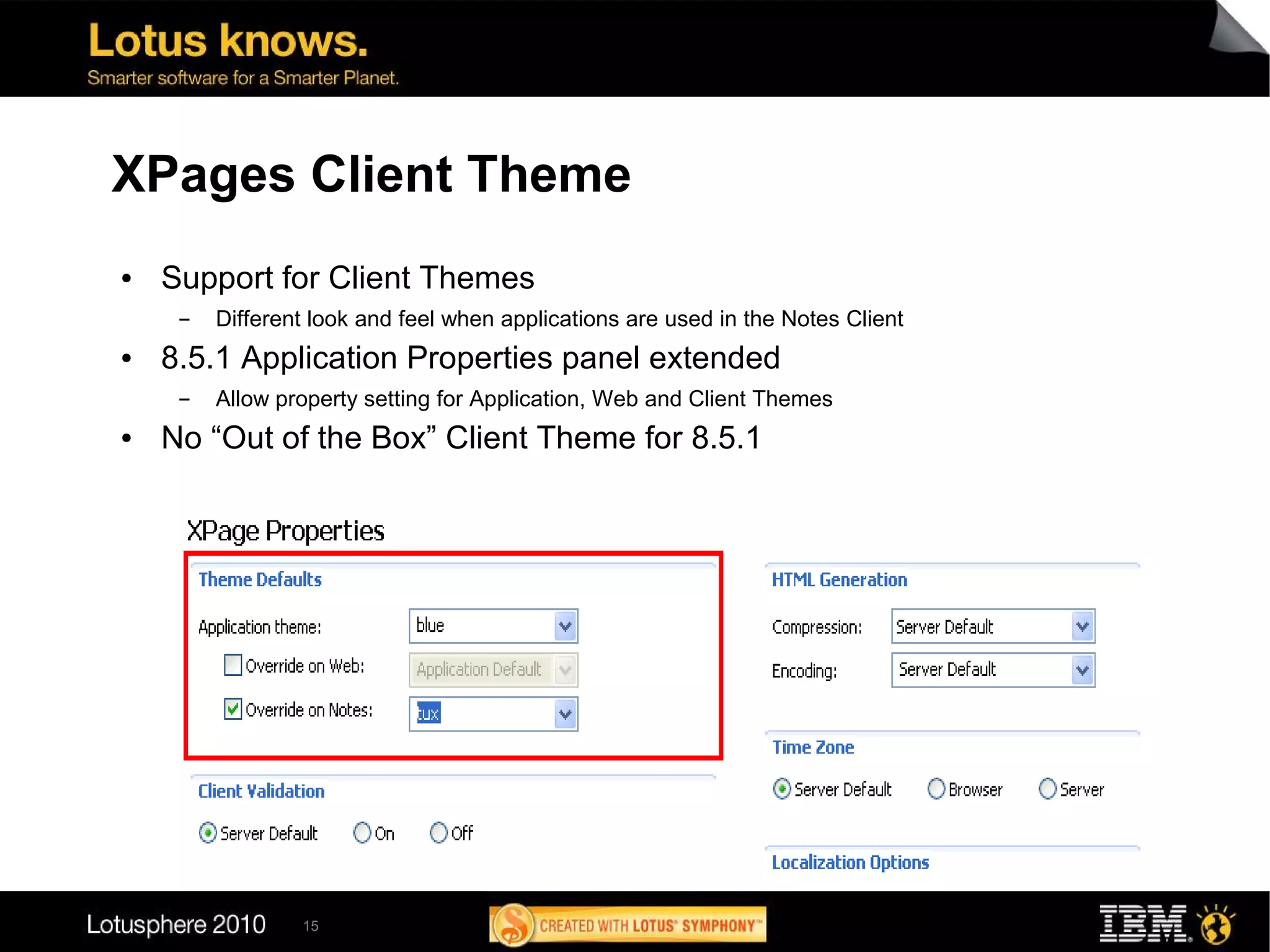Click the Localization Options section heading
This screenshot has height=952, width=1270.
point(850,862)
